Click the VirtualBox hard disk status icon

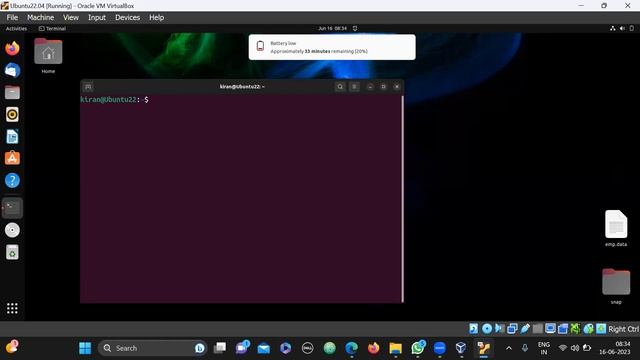473,328
